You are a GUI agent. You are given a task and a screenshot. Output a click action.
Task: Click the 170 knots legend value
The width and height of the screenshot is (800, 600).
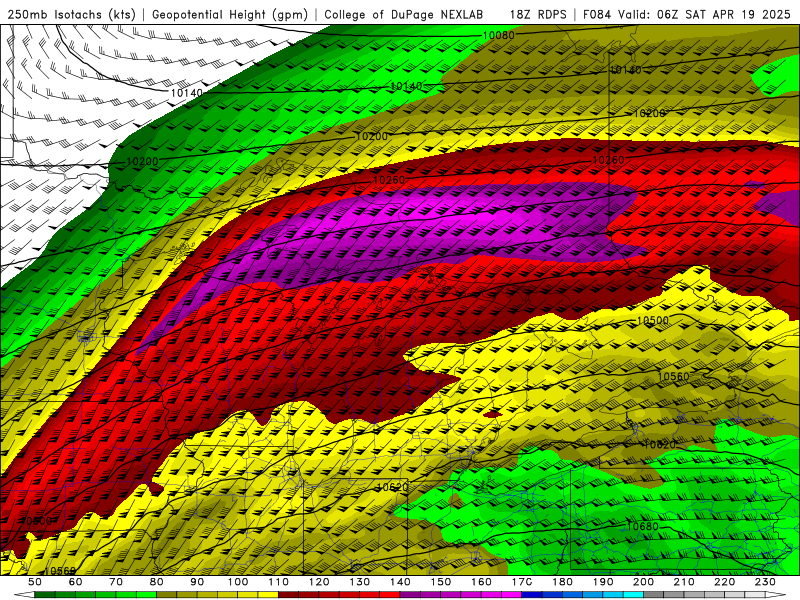pyautogui.click(x=522, y=582)
